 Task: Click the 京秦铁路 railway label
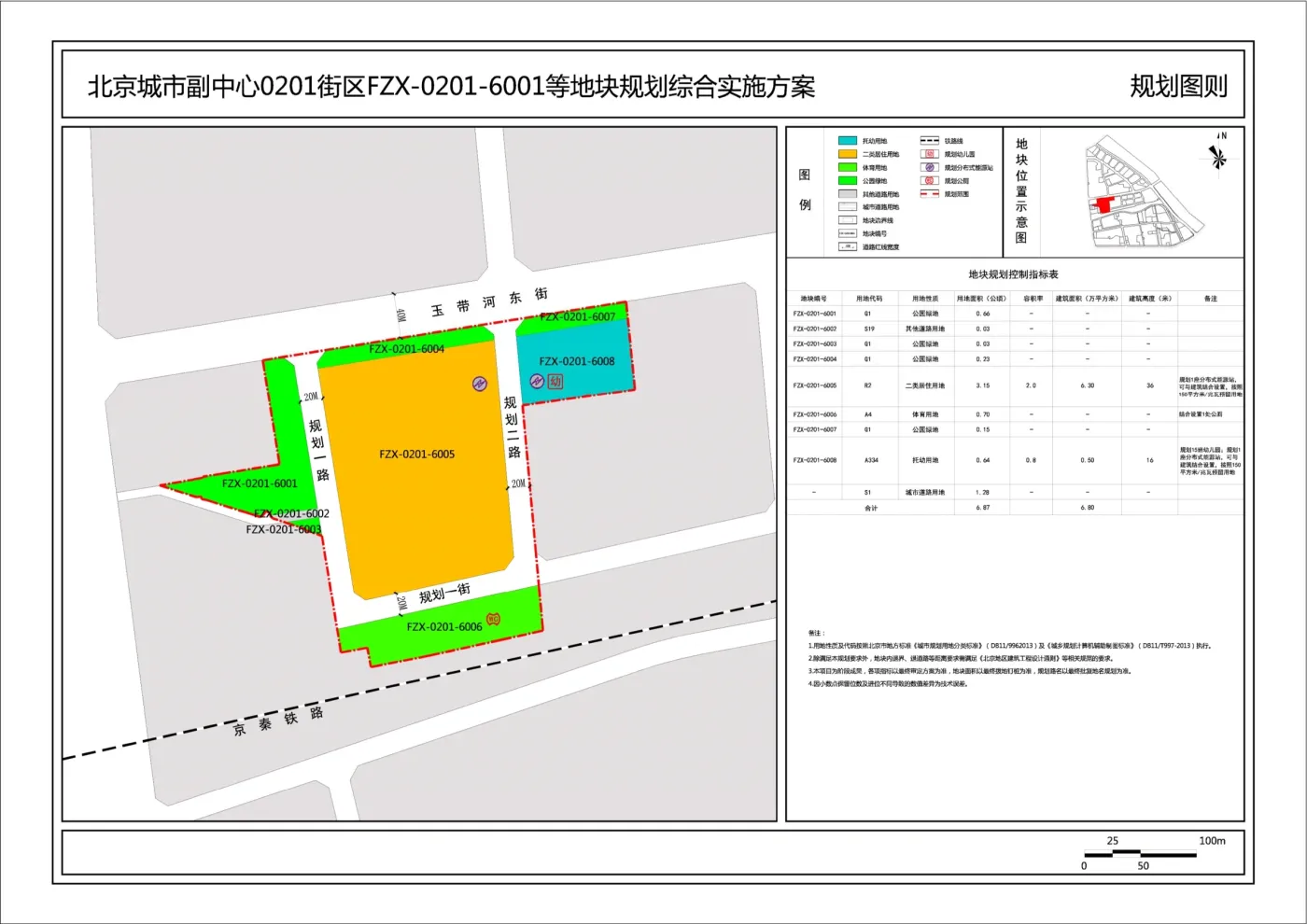(x=278, y=721)
